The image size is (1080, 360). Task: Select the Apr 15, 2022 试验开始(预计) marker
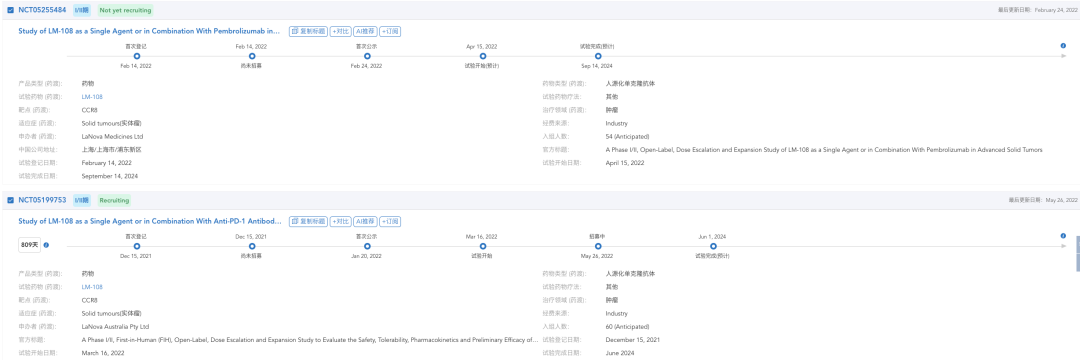(x=482, y=56)
